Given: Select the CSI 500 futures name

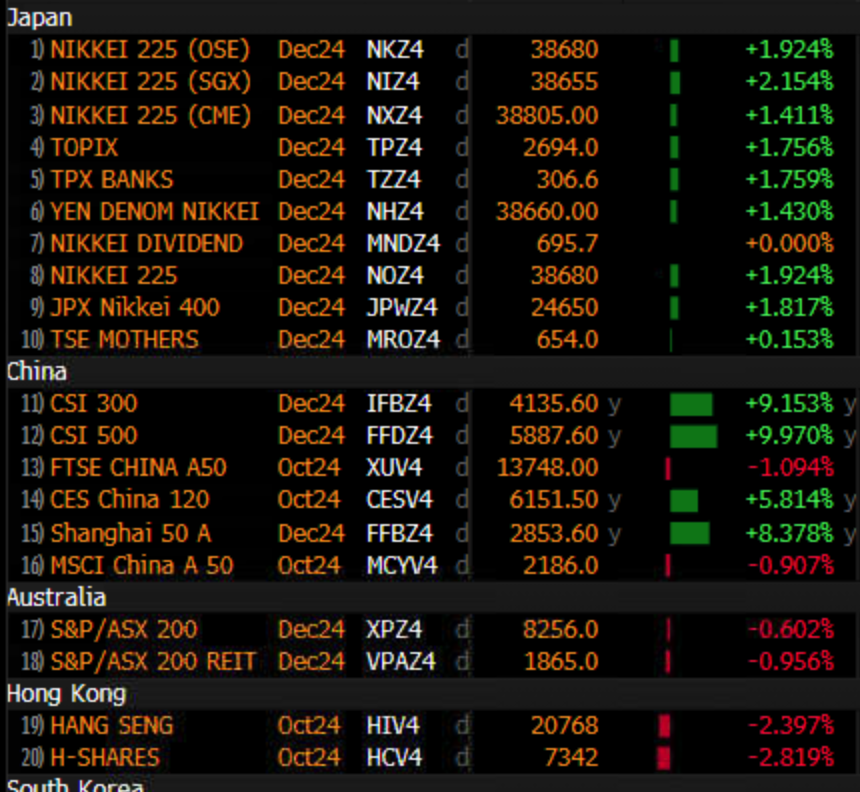Looking at the screenshot, I should pos(94,435).
